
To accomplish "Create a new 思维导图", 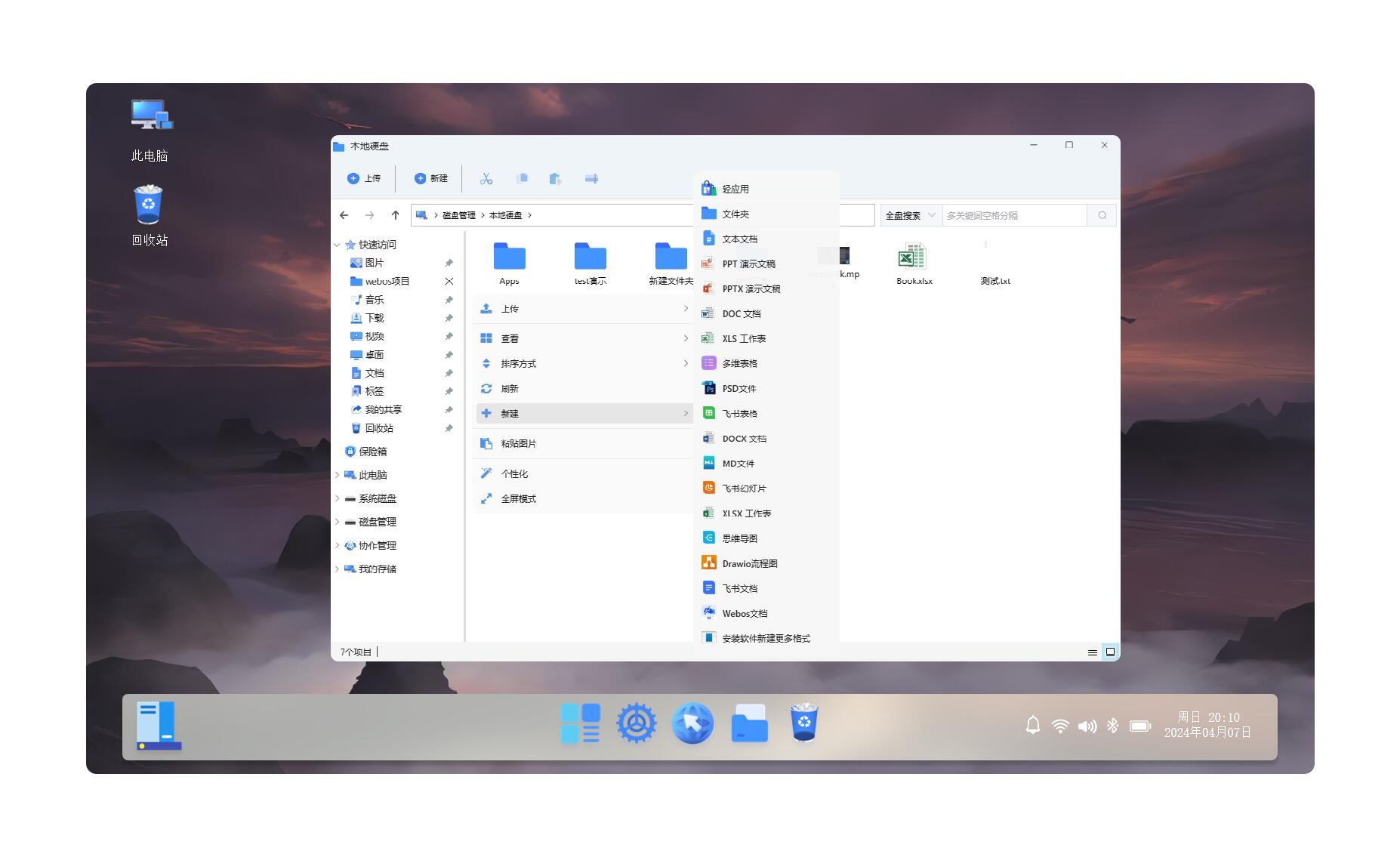I will coord(766,538).
